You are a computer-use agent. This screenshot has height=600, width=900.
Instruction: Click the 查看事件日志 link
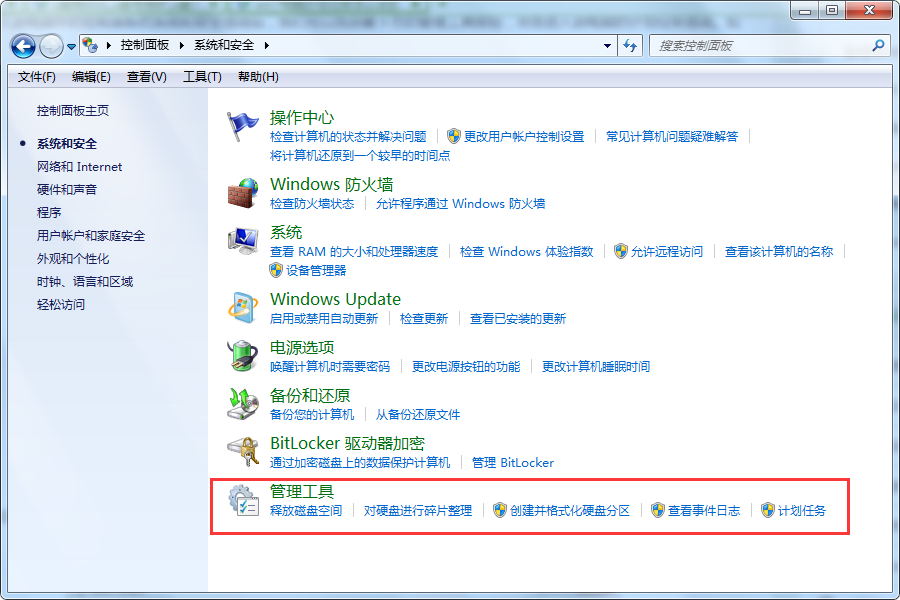704,510
